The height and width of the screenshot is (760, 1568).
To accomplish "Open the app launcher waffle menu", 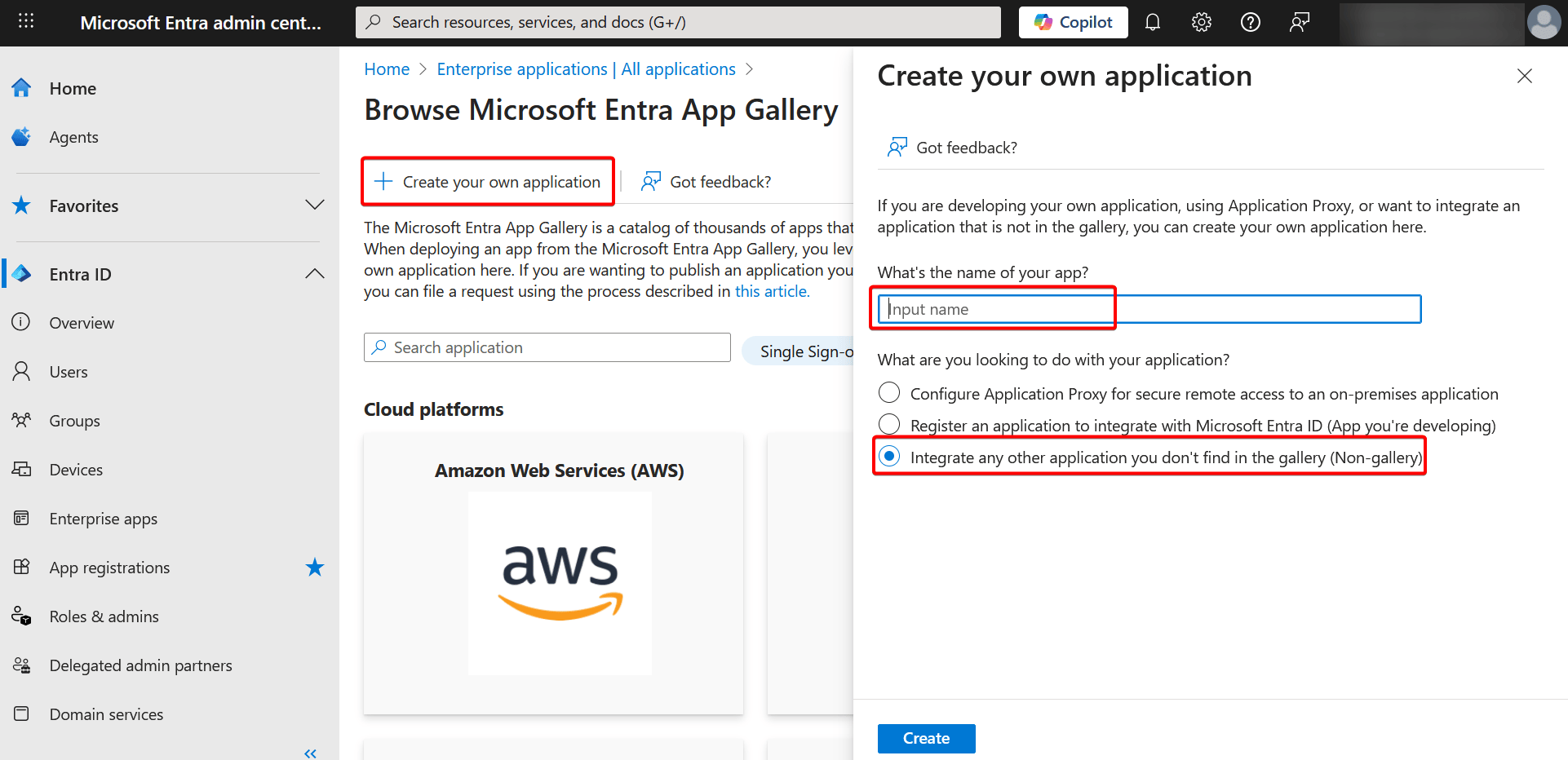I will point(26,21).
